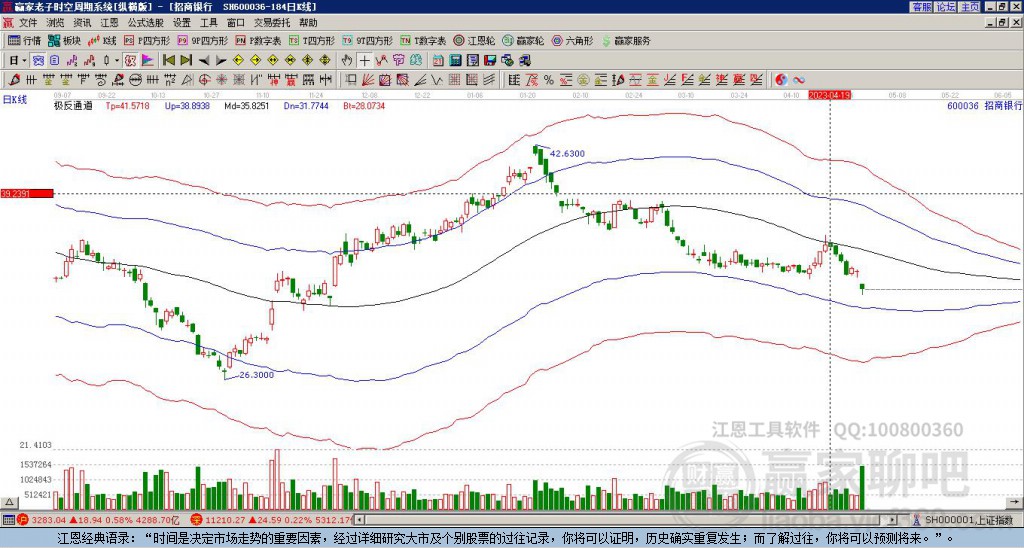Screen dimensions: 1024x548
Task: Select the red circle target tool
Action: coord(204,80)
